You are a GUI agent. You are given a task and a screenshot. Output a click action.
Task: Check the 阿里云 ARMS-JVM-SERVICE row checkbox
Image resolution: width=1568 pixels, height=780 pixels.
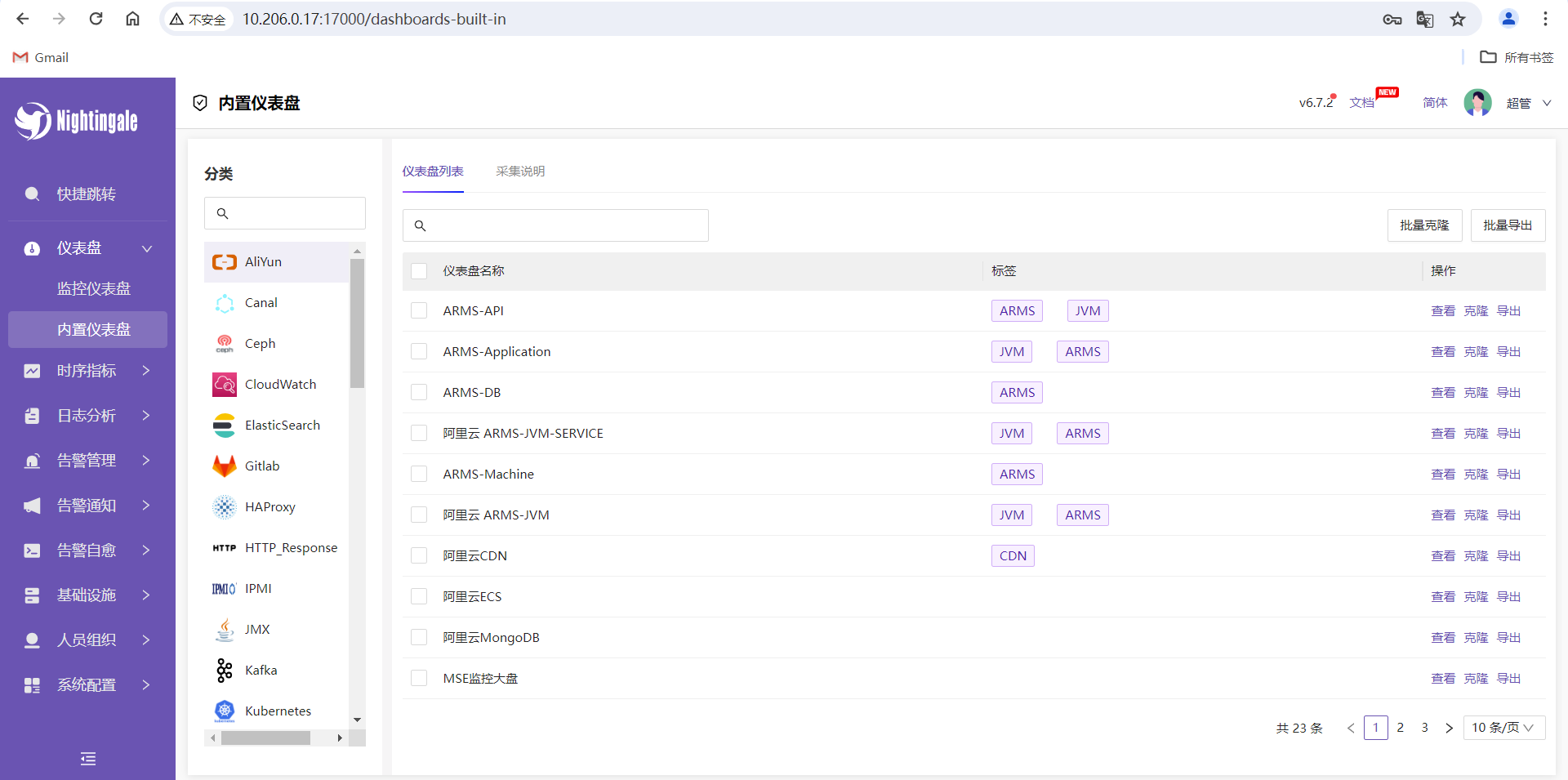click(x=419, y=434)
